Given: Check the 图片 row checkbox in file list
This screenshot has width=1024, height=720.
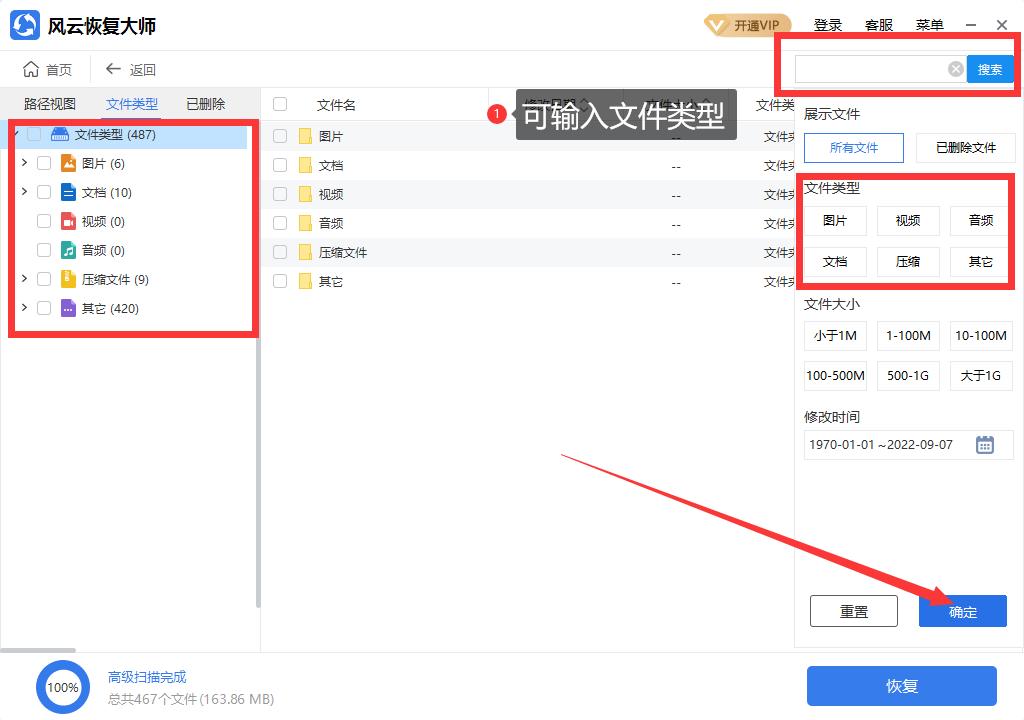Looking at the screenshot, I should coord(280,136).
